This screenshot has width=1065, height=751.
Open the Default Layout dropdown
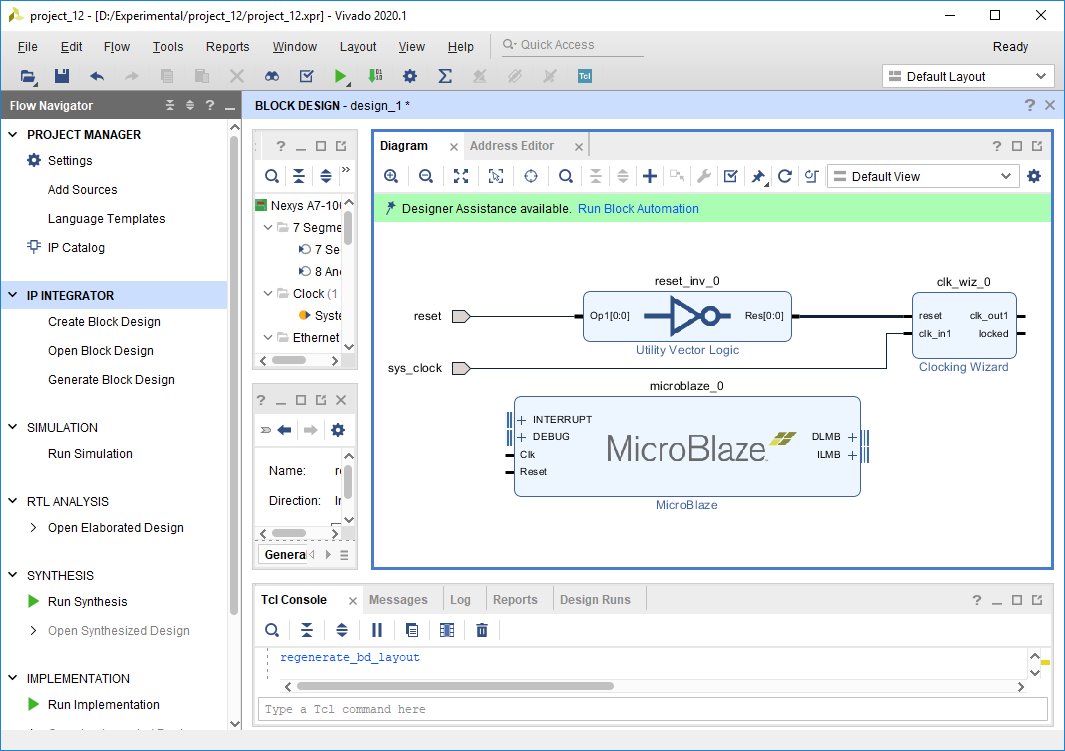click(x=968, y=77)
